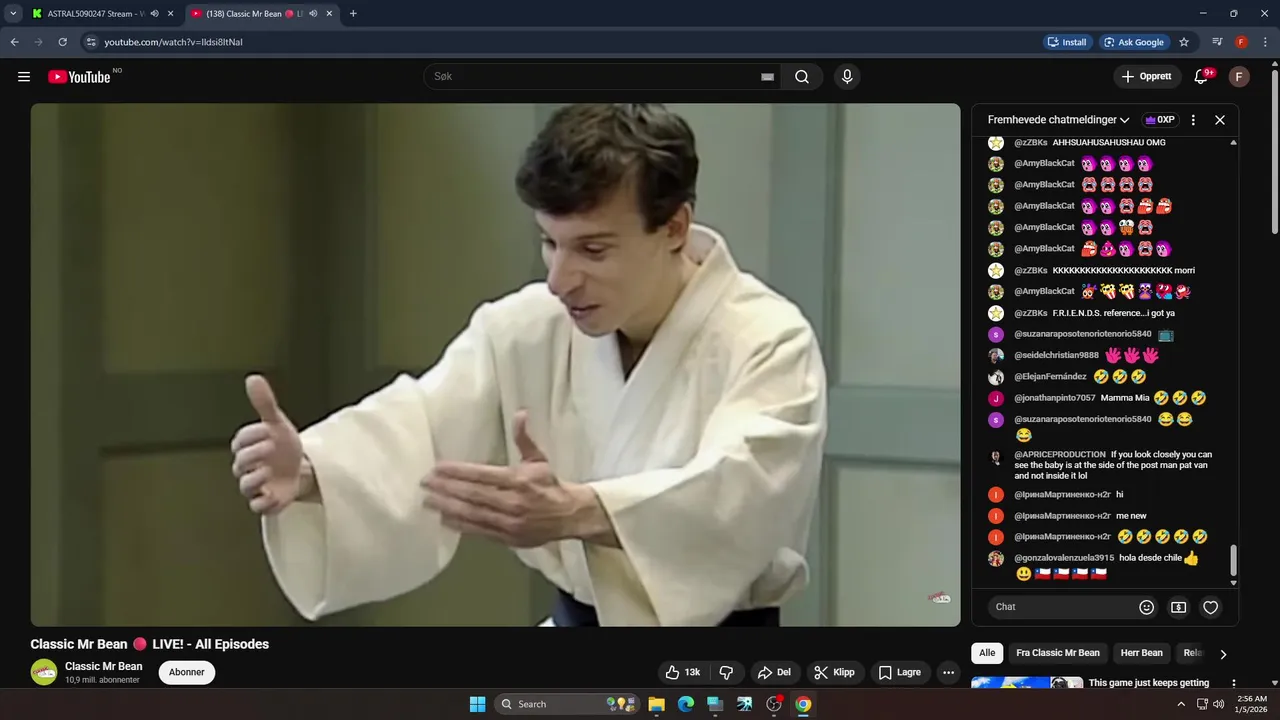Open the 0XP points badge in chat
The image size is (1280, 720).
pyautogui.click(x=1160, y=120)
